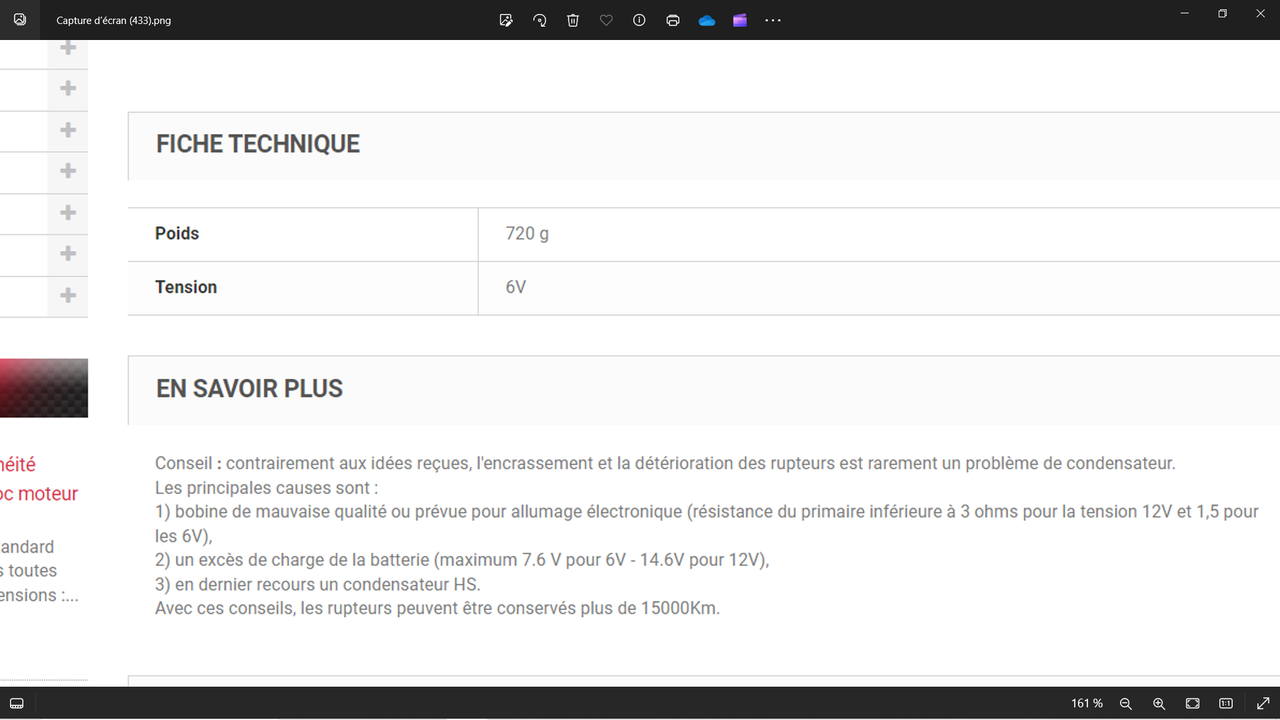The width and height of the screenshot is (1280, 720).
Task: Open the file info panel icon
Action: coord(639,20)
